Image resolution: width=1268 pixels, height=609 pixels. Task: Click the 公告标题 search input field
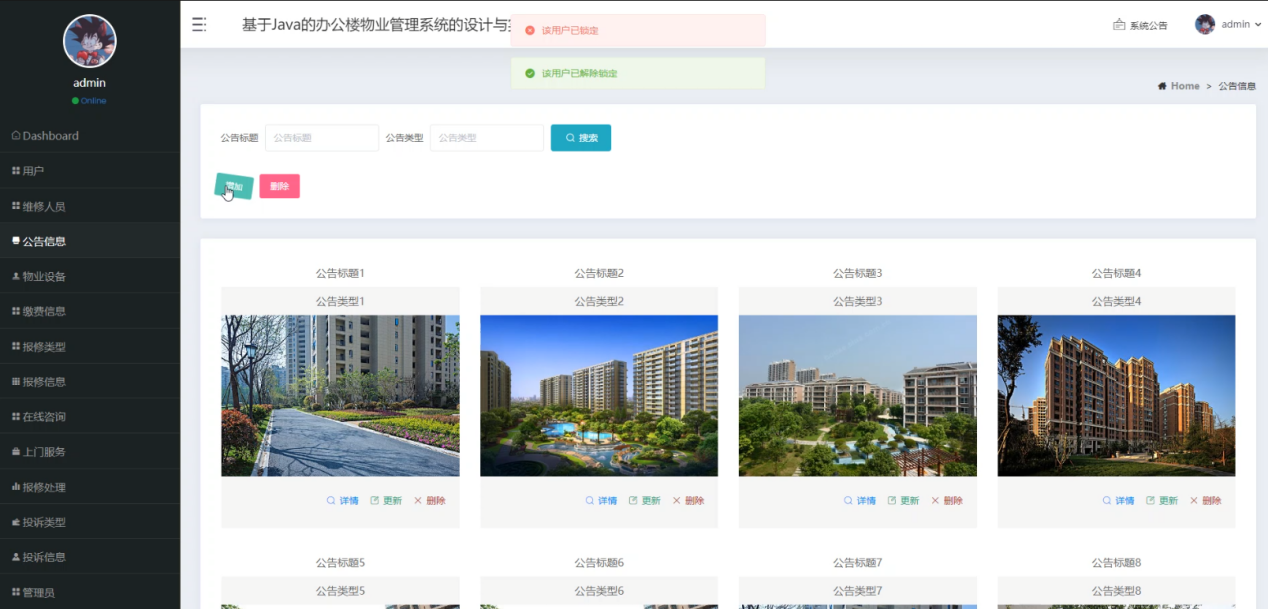(321, 138)
